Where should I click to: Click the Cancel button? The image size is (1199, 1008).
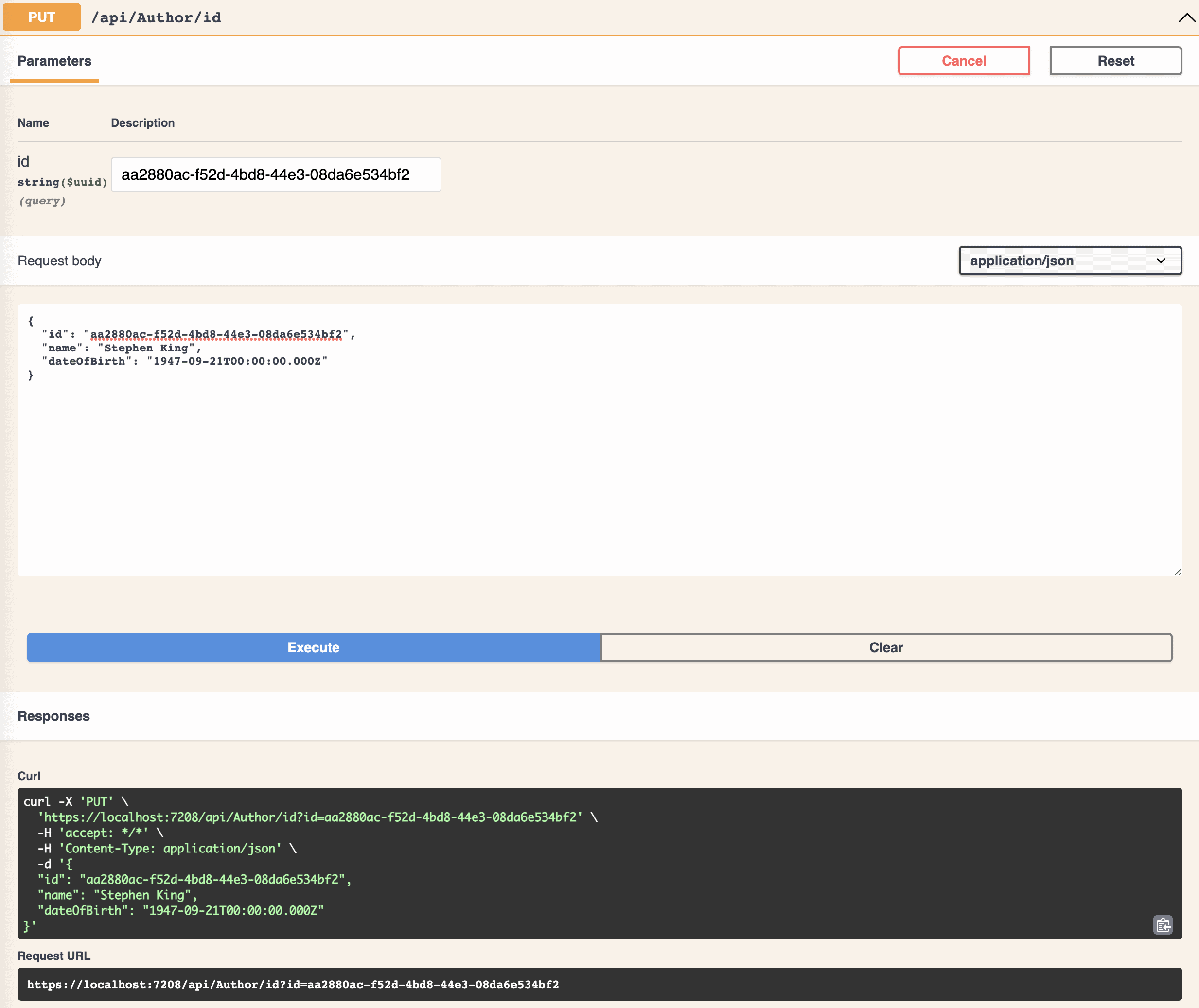[x=964, y=61]
